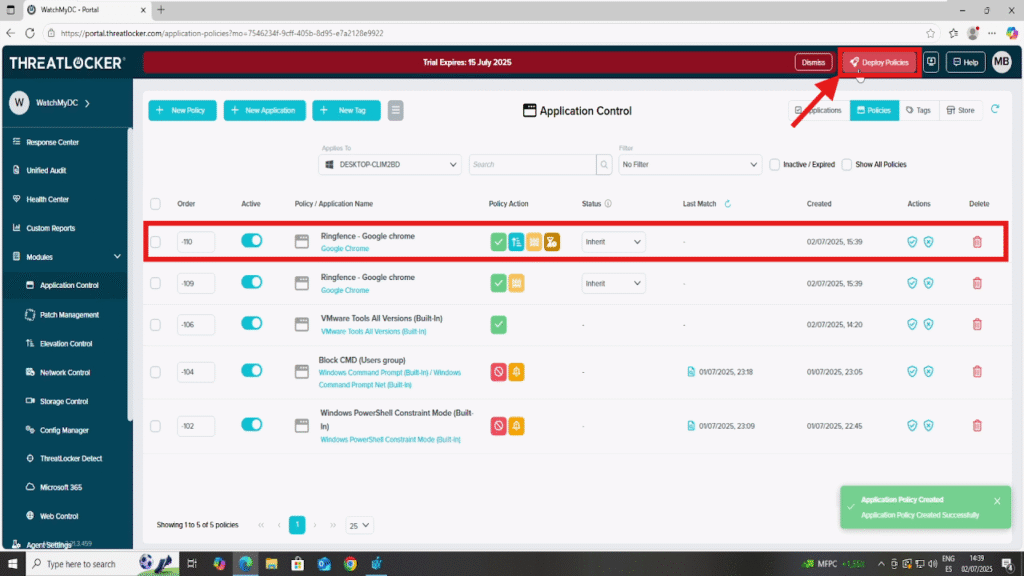Go to pagination page 1

point(297,525)
